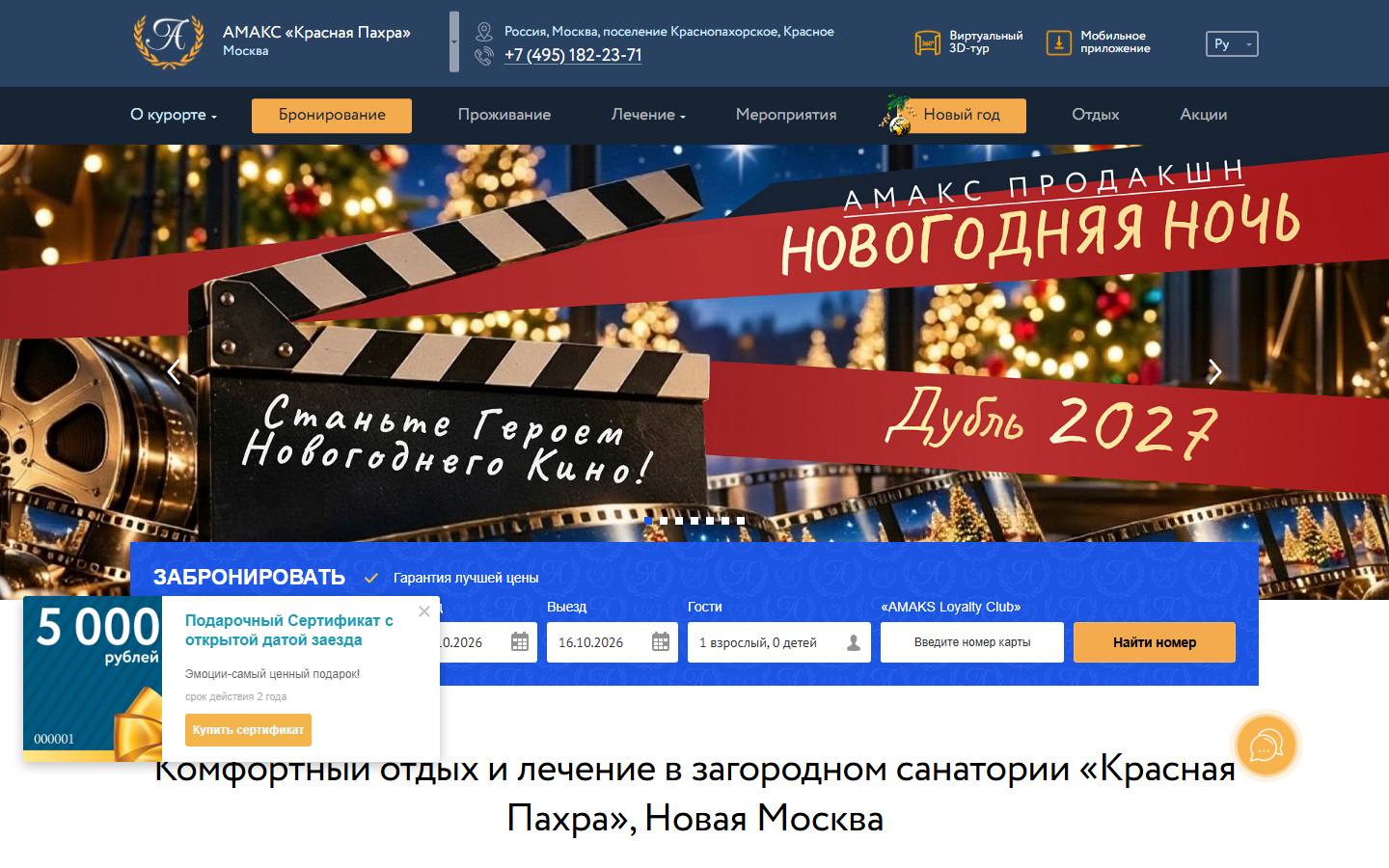Open the orange chat bubble widget

tap(1266, 746)
